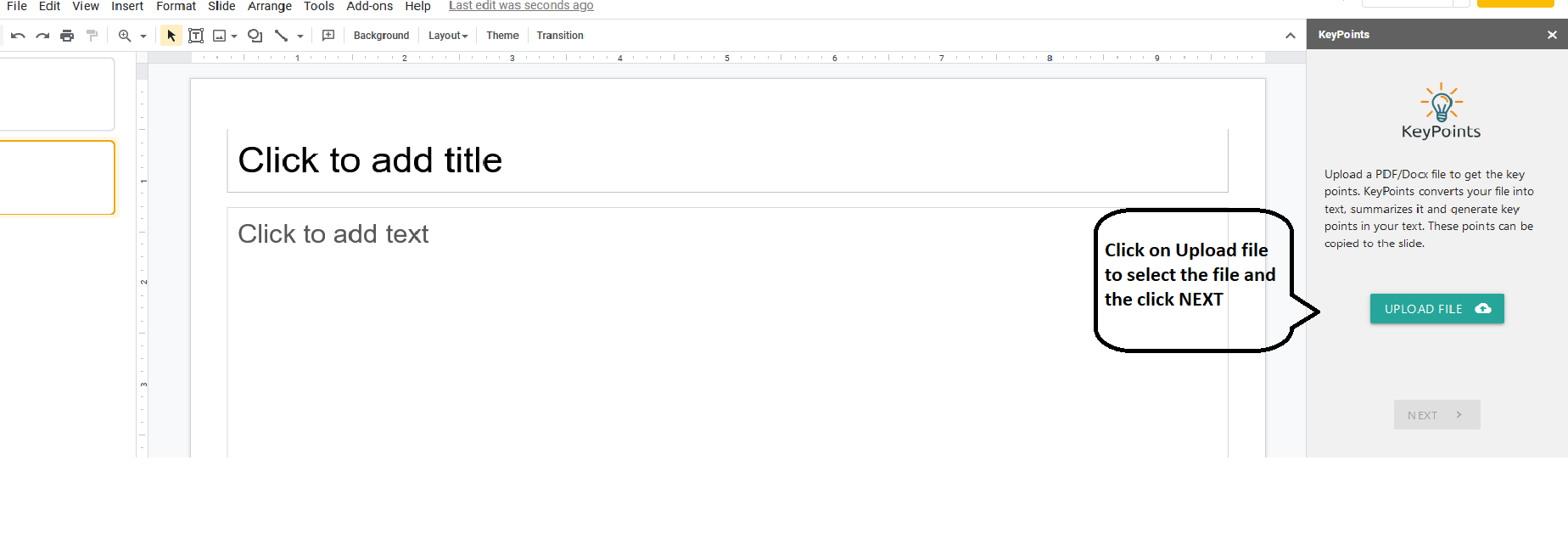Select the Line tool

[x=281, y=36]
